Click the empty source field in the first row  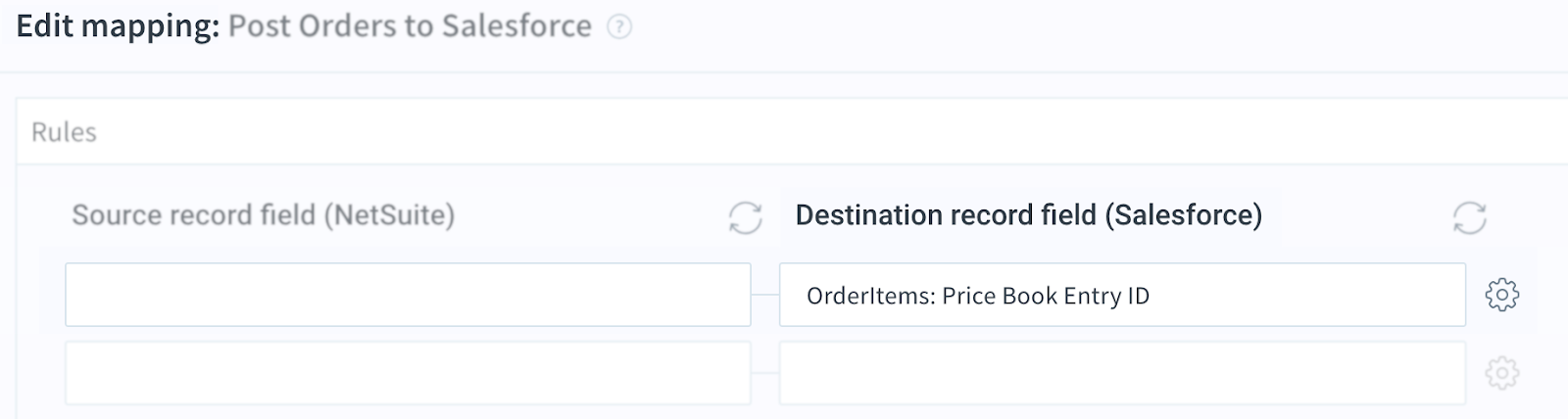point(408,295)
